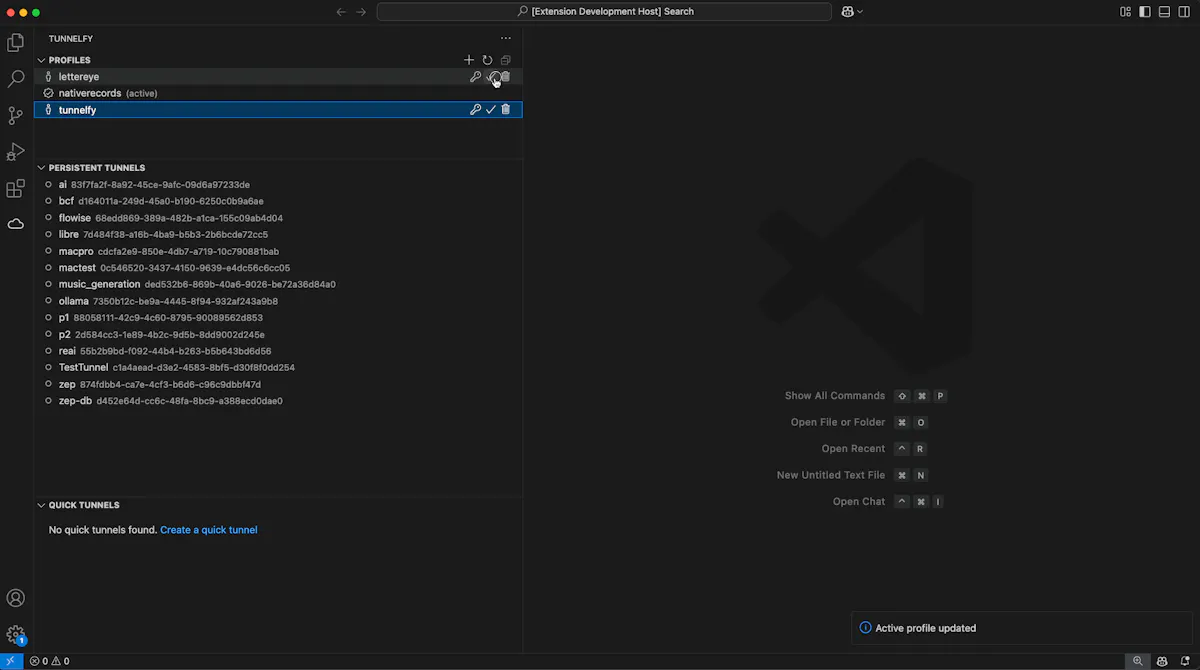Toggle the primary side bar

click(x=1145, y=12)
